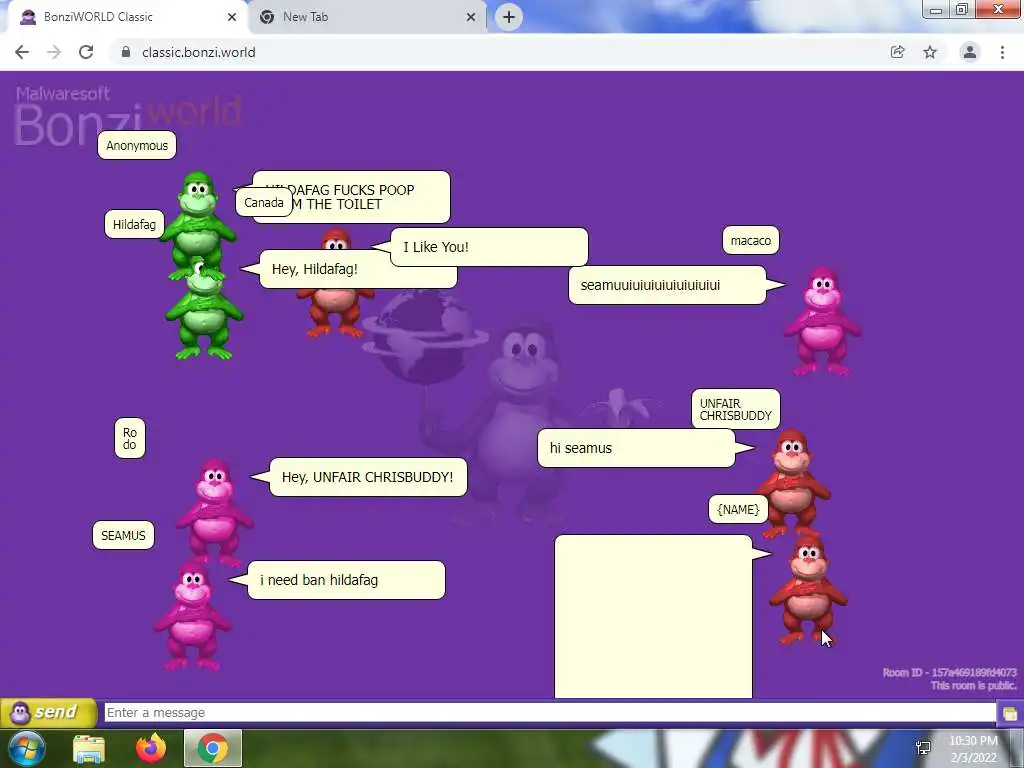Launch Firefox from the taskbar

pos(151,748)
